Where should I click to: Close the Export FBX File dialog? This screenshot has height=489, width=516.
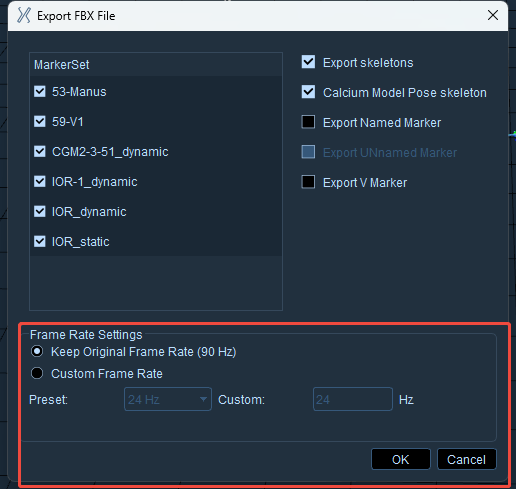pos(493,15)
